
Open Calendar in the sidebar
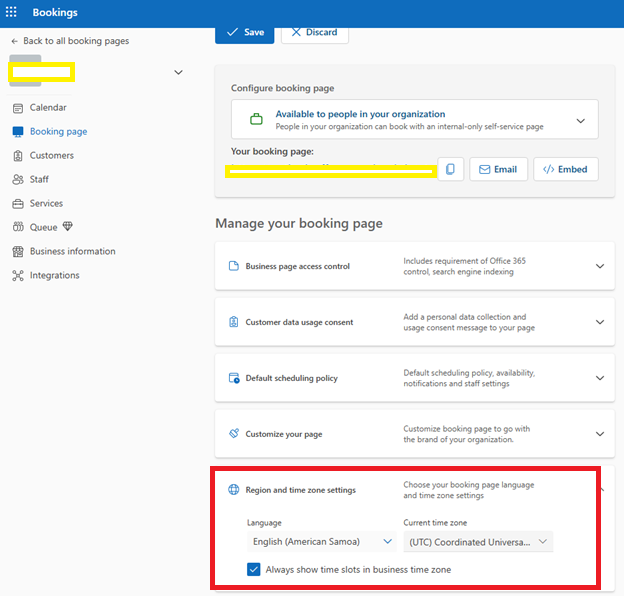48,108
